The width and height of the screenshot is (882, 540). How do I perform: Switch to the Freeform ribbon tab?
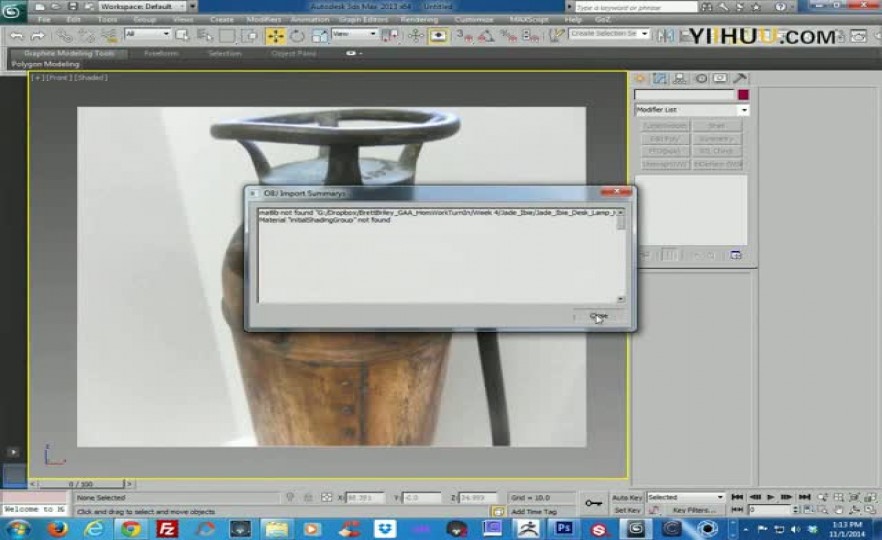[161, 53]
